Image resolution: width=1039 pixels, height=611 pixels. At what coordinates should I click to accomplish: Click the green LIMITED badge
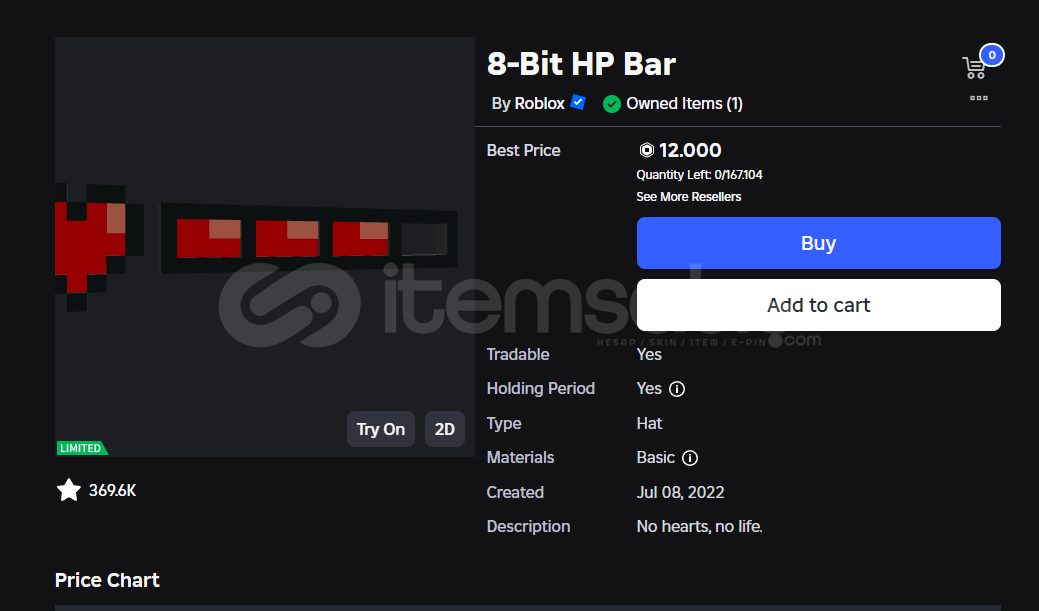pos(82,448)
